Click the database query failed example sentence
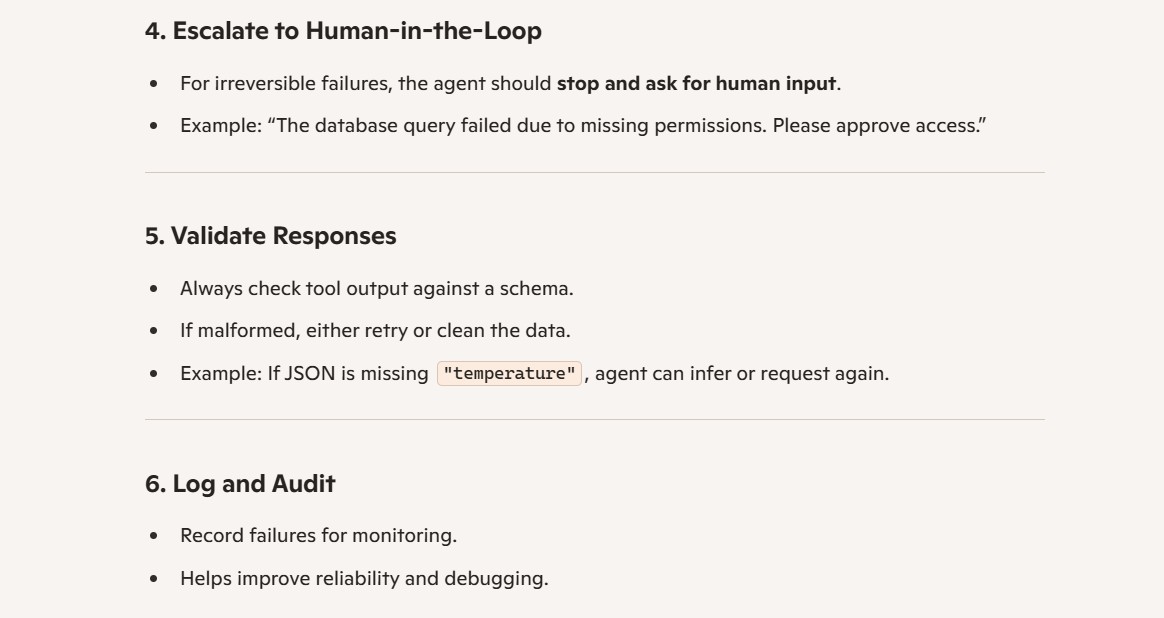Image resolution: width=1164 pixels, height=618 pixels. (x=583, y=126)
